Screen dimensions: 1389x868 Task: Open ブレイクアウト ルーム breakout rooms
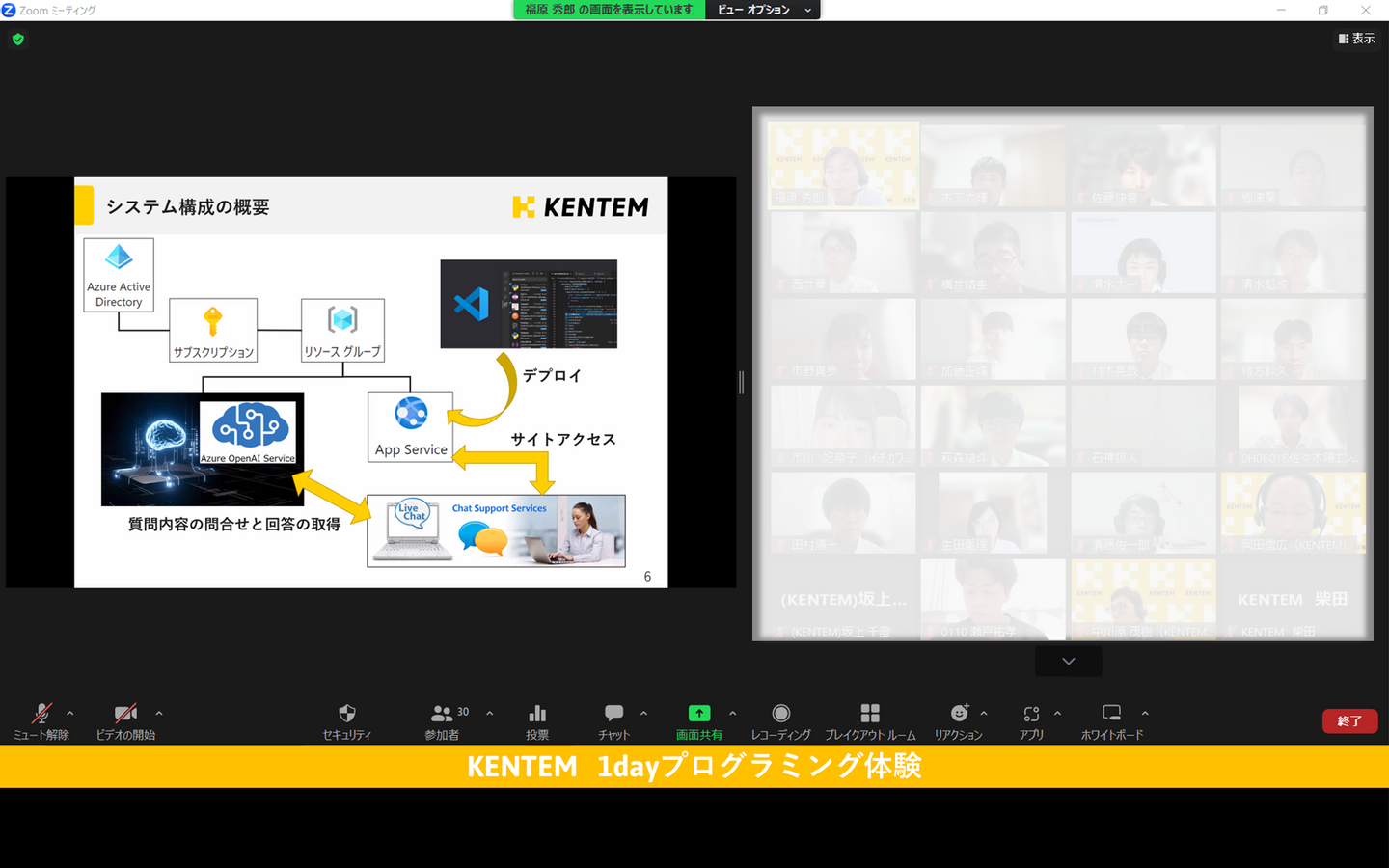pyautogui.click(x=870, y=713)
